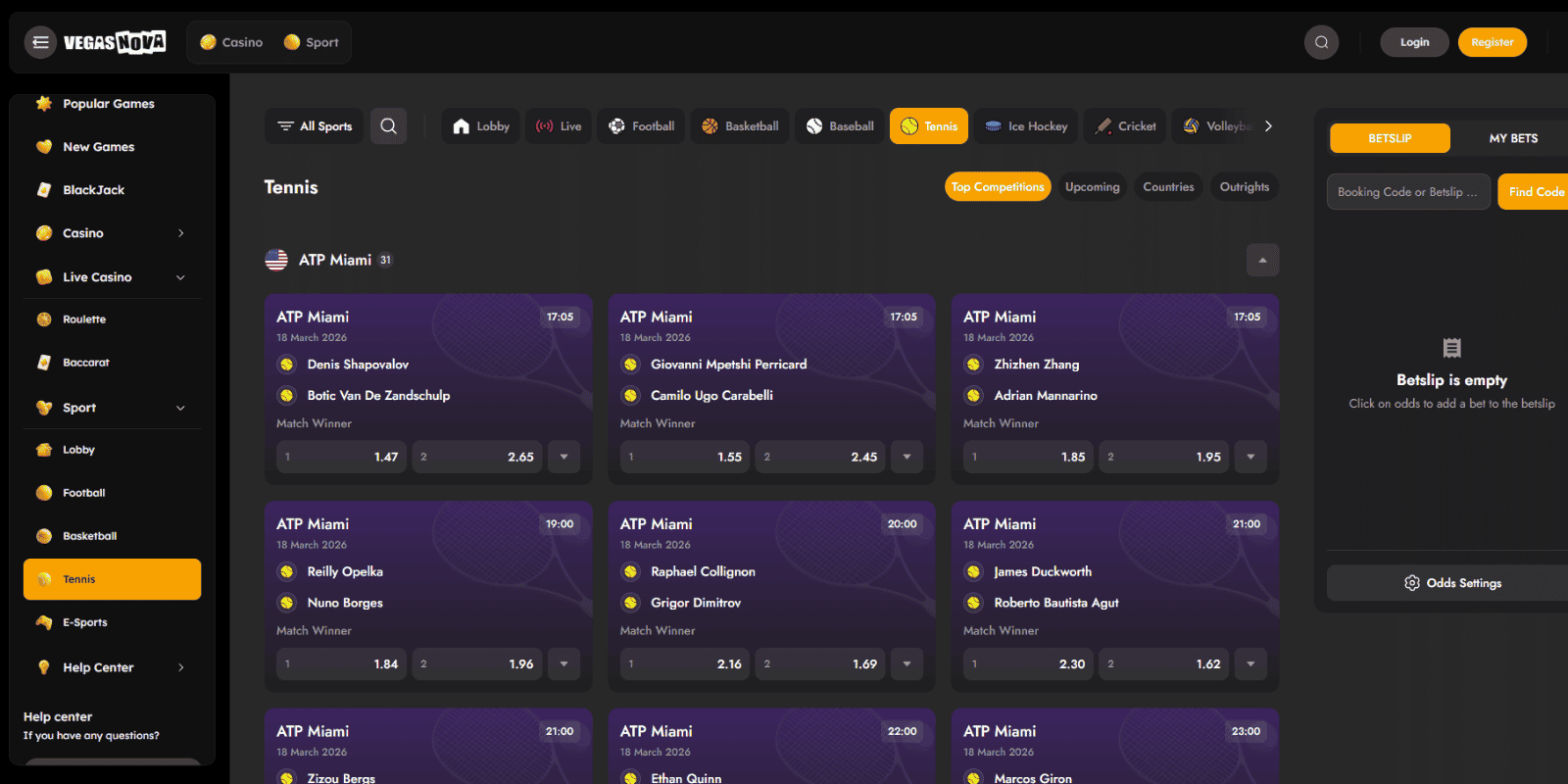Click the tennis ball icon beside Zhizhen Zhang
Screen dimensions: 1568x784
tap(973, 365)
